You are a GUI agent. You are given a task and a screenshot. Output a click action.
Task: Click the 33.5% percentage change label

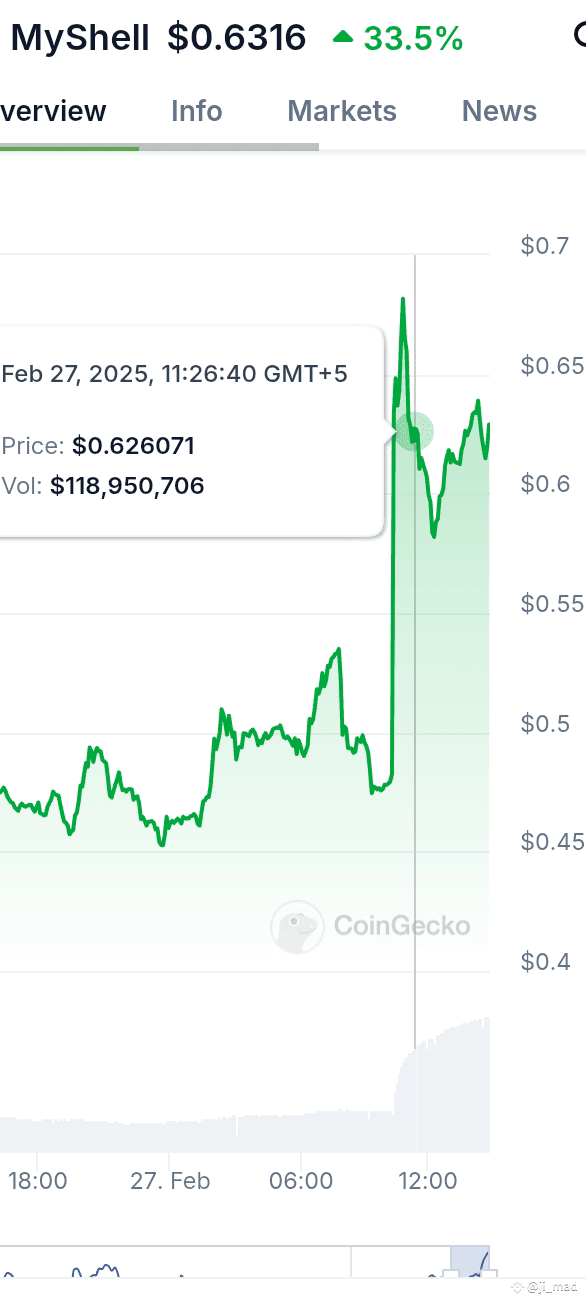point(413,38)
